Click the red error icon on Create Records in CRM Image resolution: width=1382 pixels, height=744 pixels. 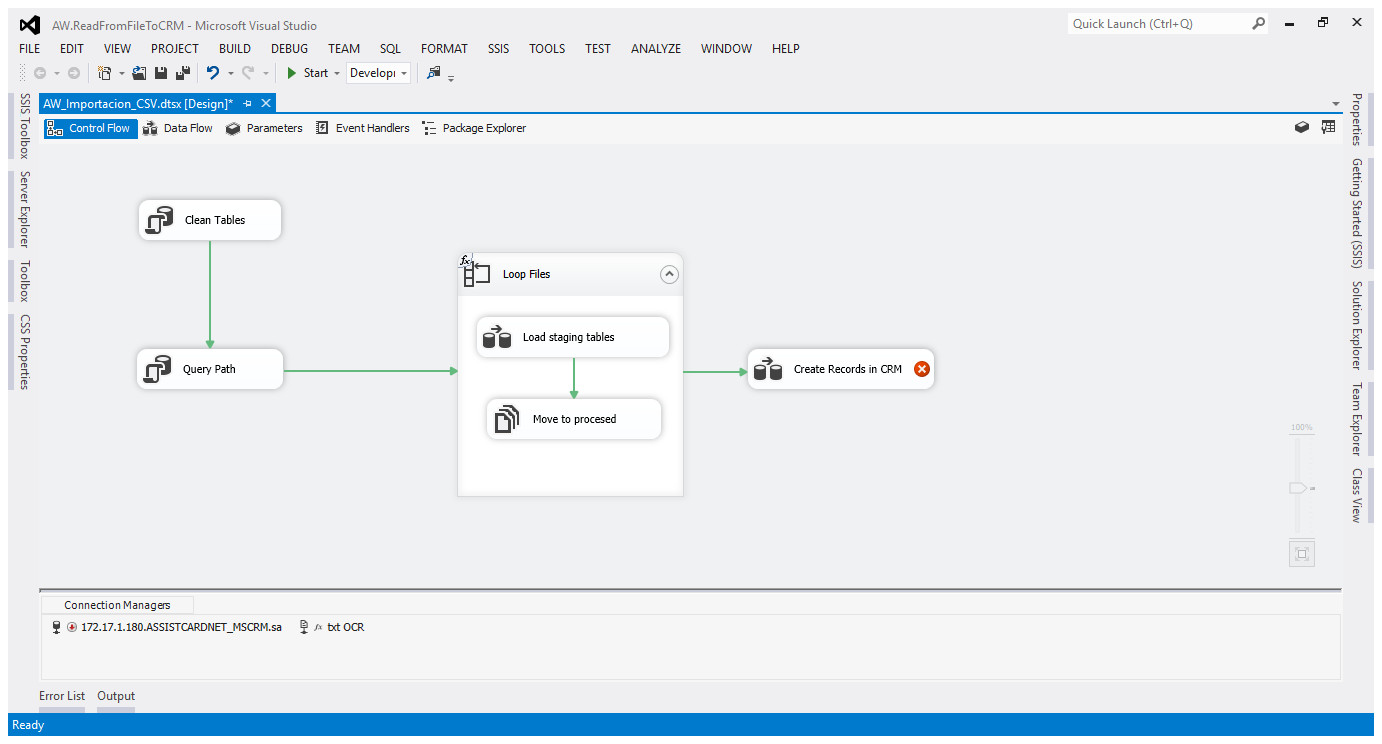point(922,369)
